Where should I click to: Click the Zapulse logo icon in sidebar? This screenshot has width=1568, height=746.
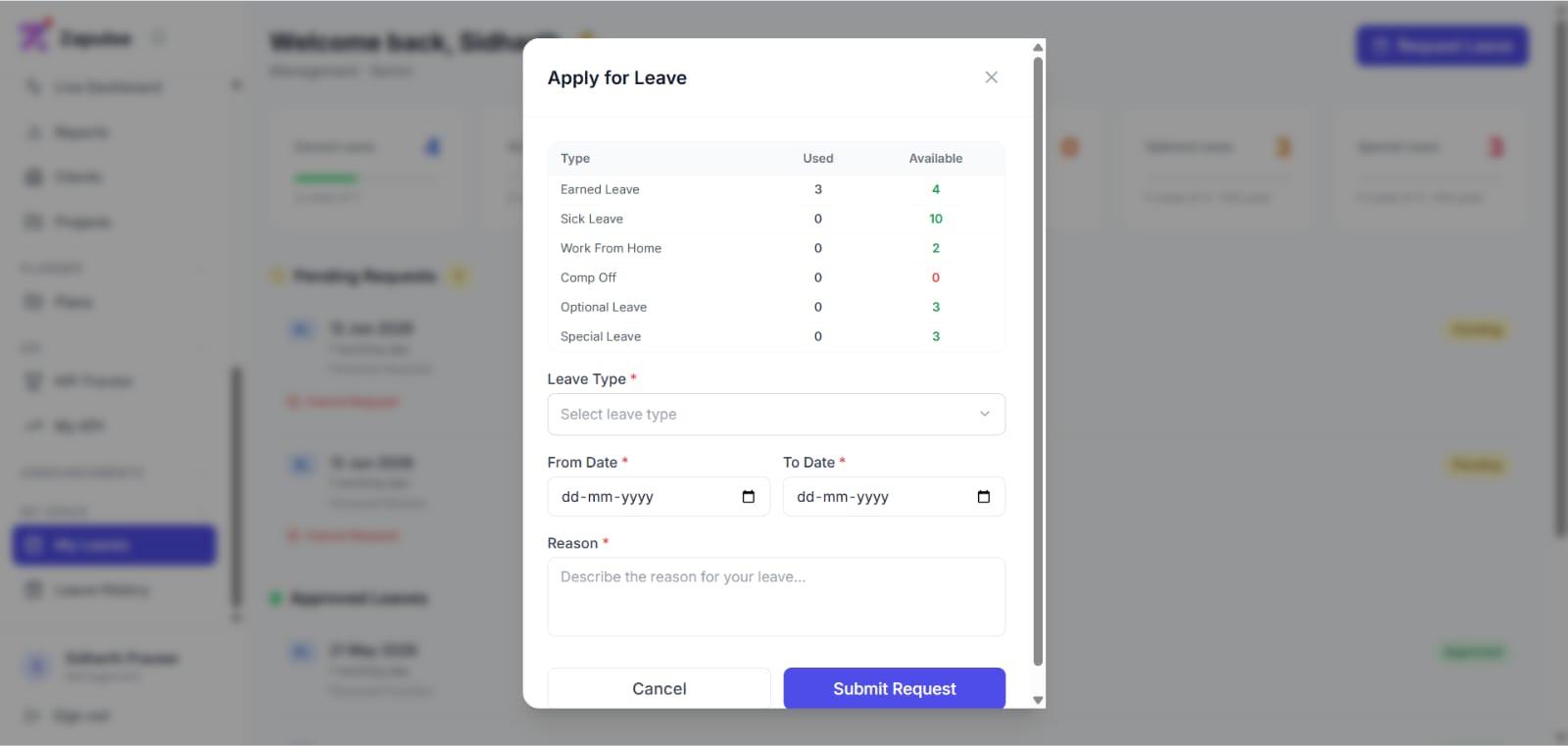pyautogui.click(x=34, y=36)
